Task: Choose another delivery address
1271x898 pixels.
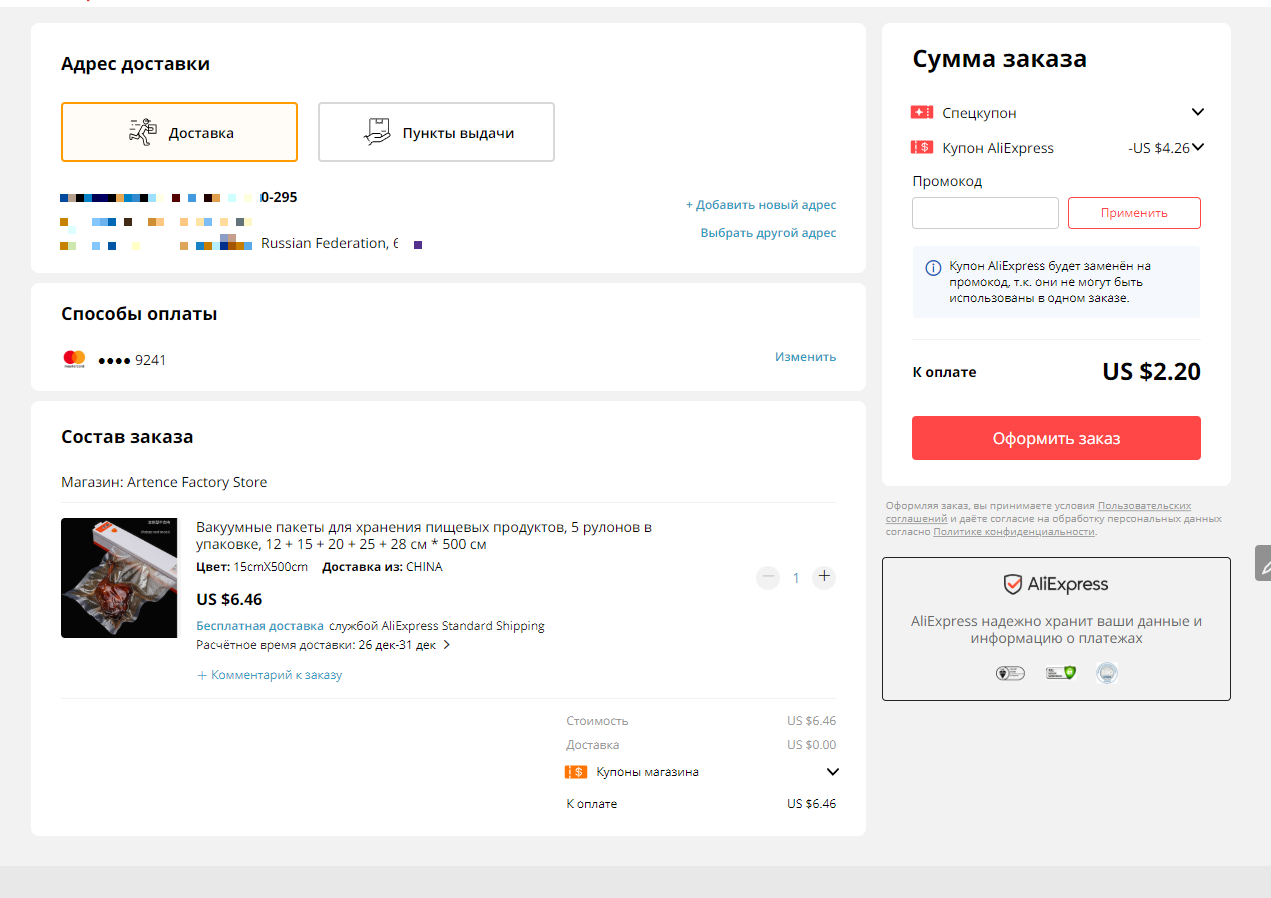Action: click(768, 233)
